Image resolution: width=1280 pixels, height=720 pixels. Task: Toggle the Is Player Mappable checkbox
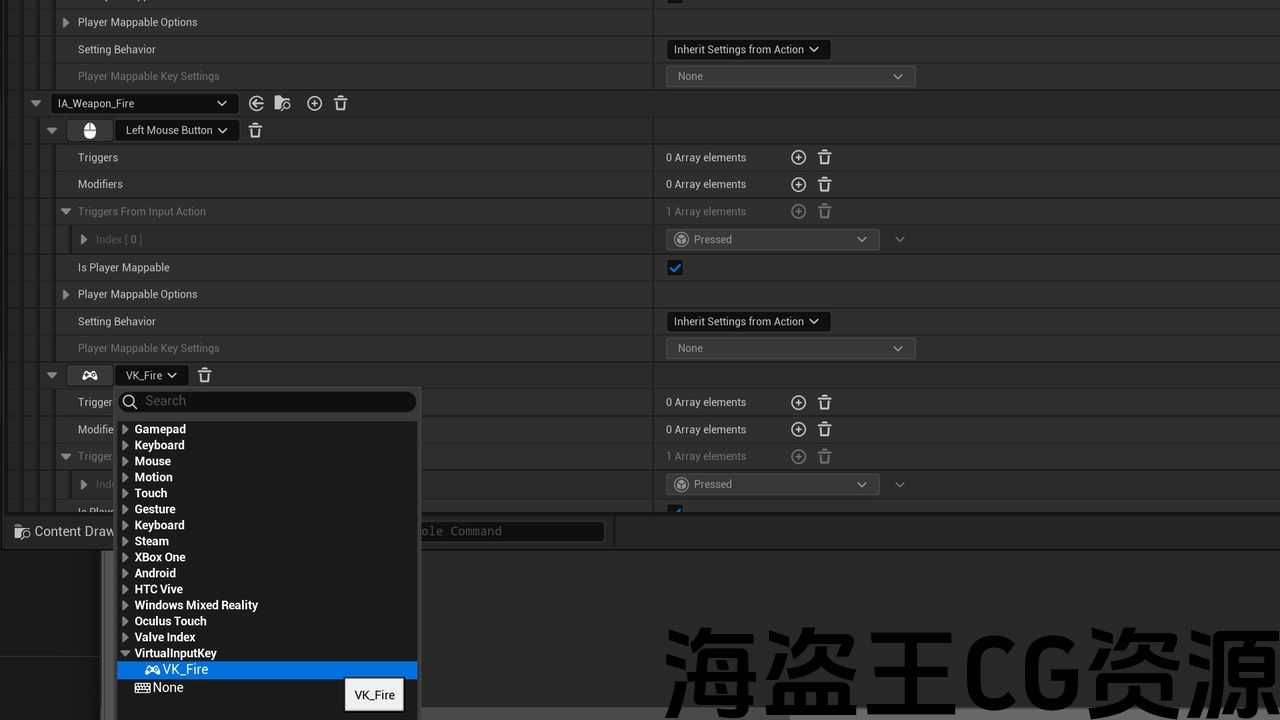click(x=675, y=267)
